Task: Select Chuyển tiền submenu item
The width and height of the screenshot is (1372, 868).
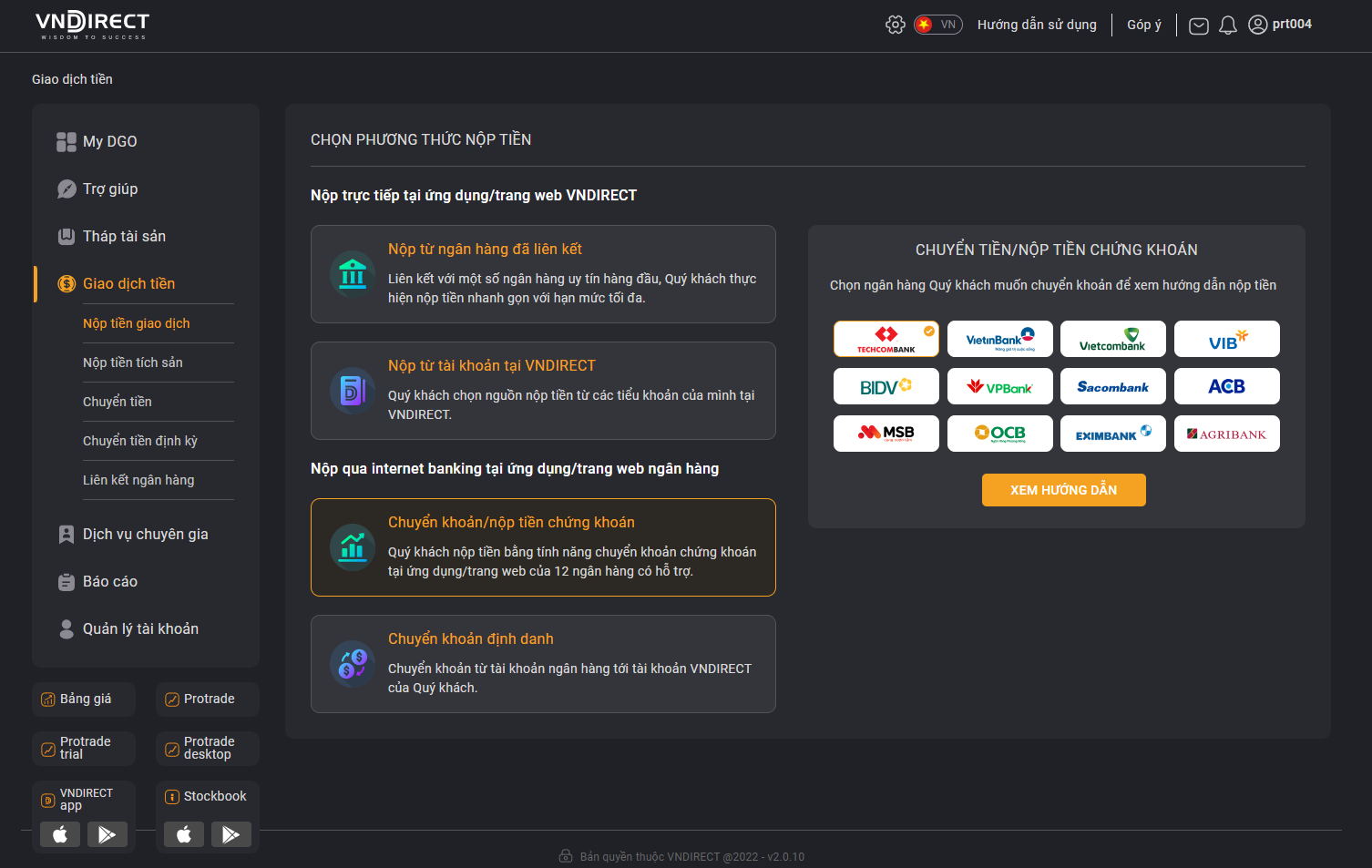Action: (117, 402)
